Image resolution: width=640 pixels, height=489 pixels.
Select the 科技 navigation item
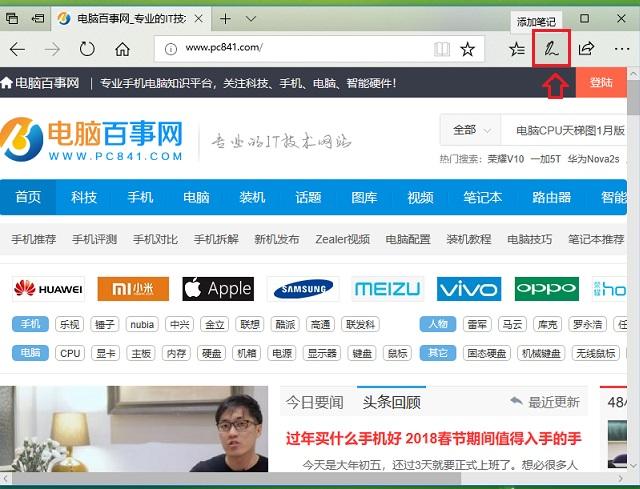[x=84, y=197]
